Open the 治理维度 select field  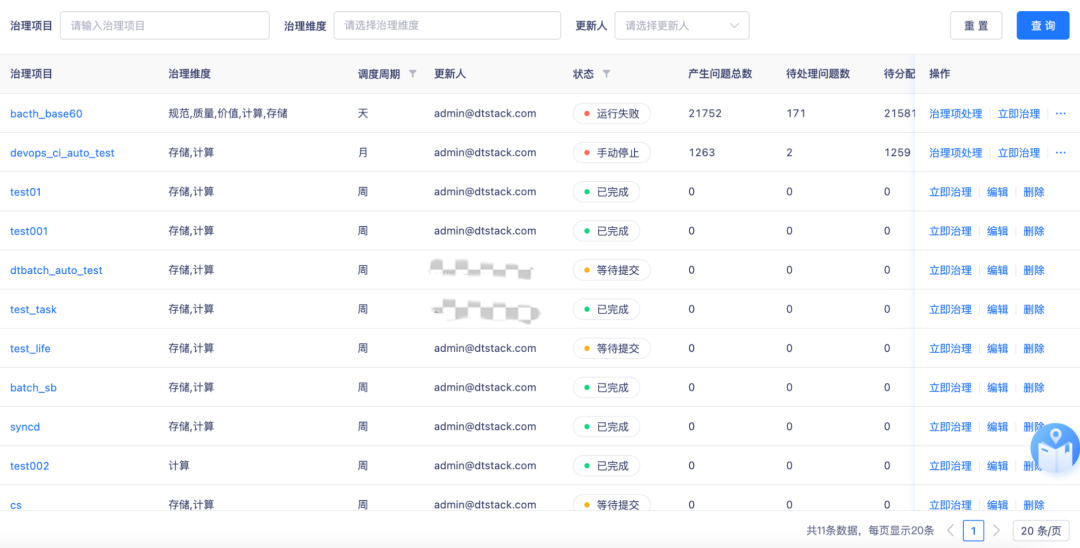point(446,26)
